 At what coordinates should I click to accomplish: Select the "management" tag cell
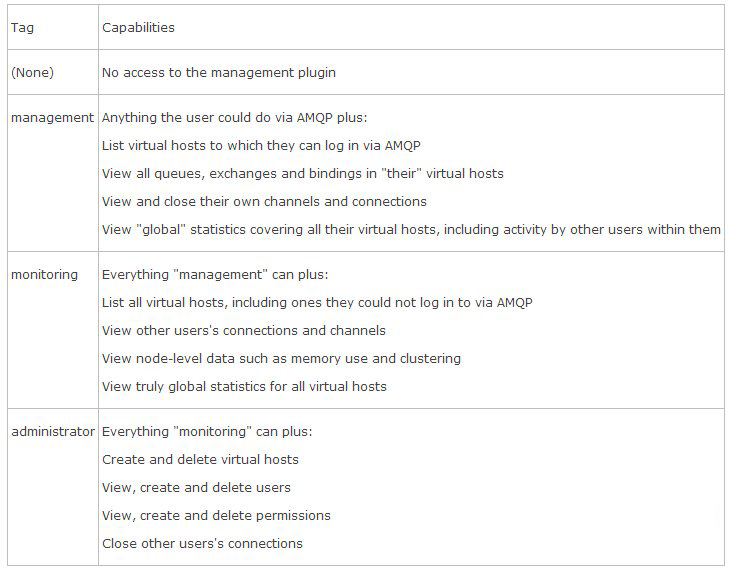click(52, 118)
